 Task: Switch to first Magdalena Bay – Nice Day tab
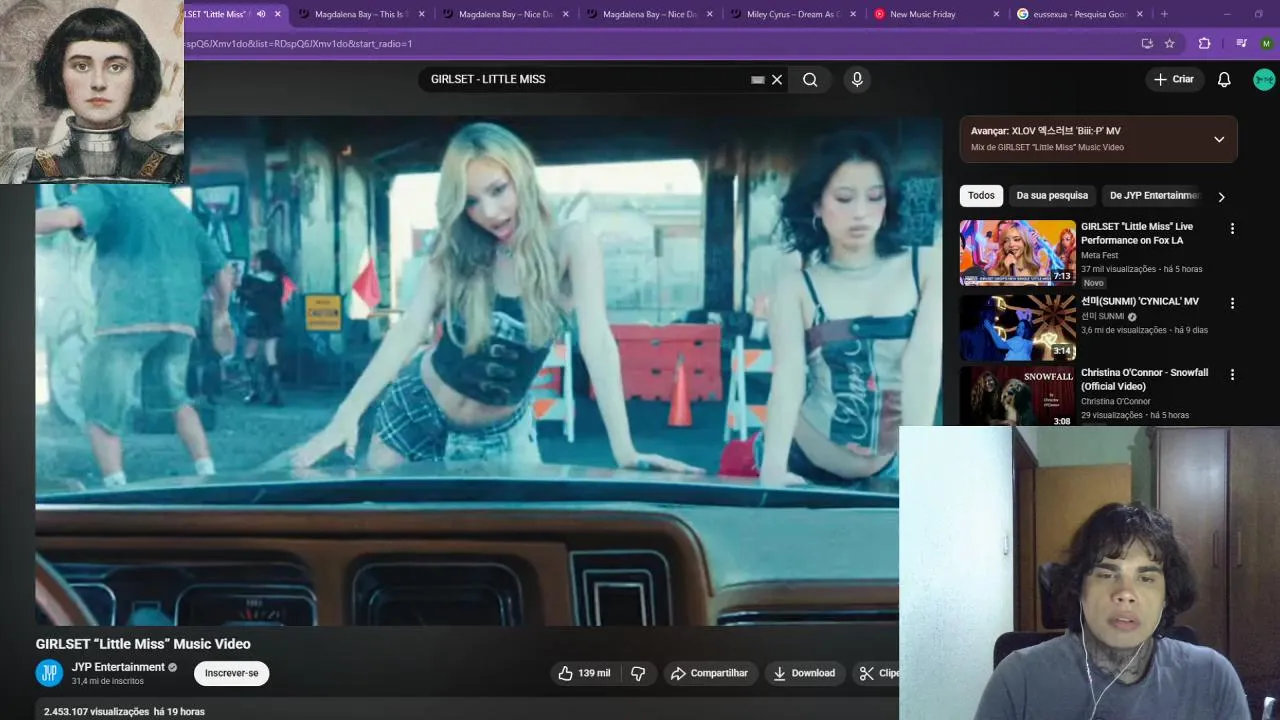pyautogui.click(x=505, y=14)
